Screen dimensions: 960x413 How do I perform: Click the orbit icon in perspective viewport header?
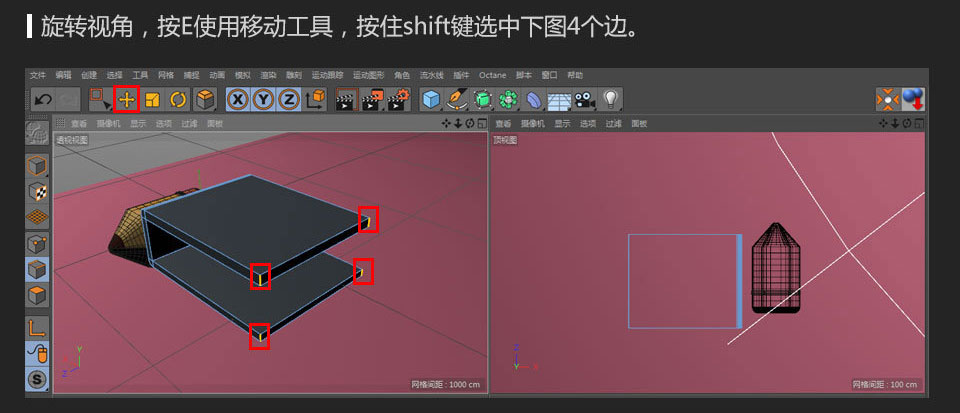click(470, 124)
